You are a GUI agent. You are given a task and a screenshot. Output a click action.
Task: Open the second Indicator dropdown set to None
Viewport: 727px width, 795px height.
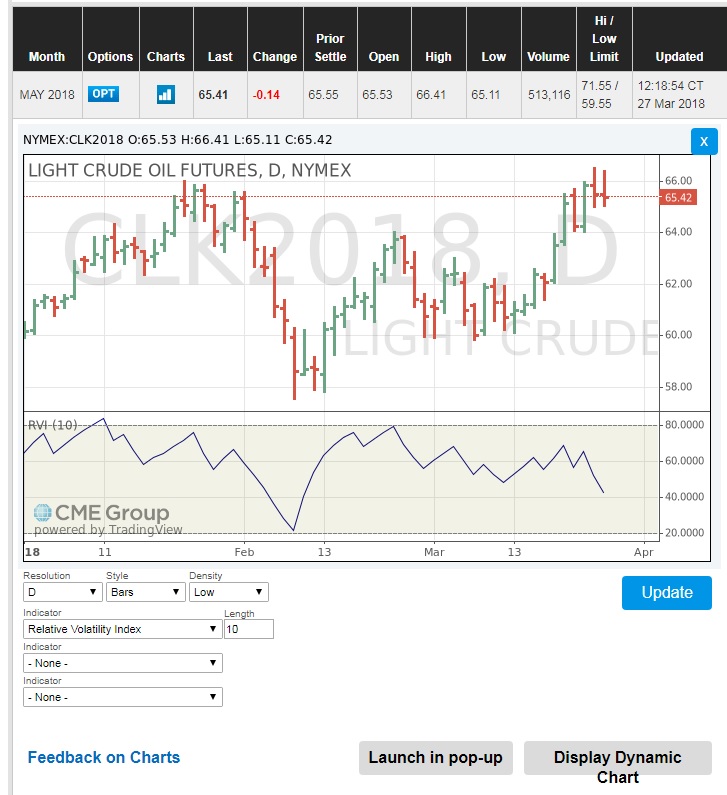(x=123, y=663)
